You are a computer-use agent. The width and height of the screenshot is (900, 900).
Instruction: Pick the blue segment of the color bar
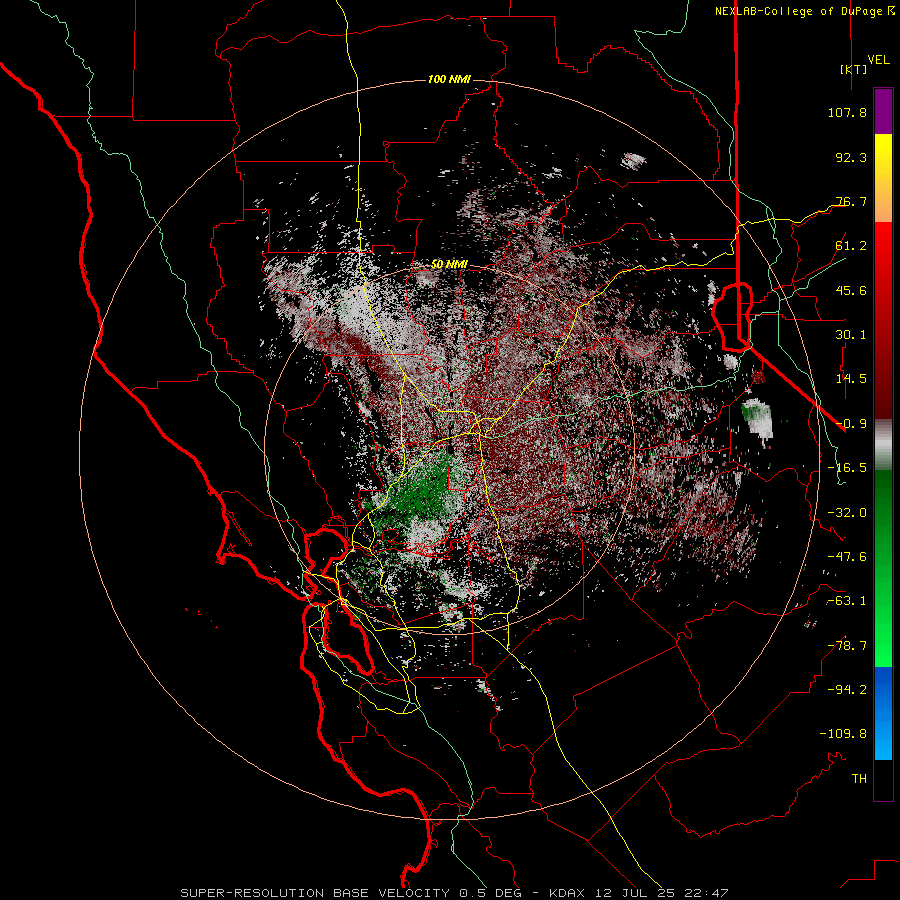[883, 713]
